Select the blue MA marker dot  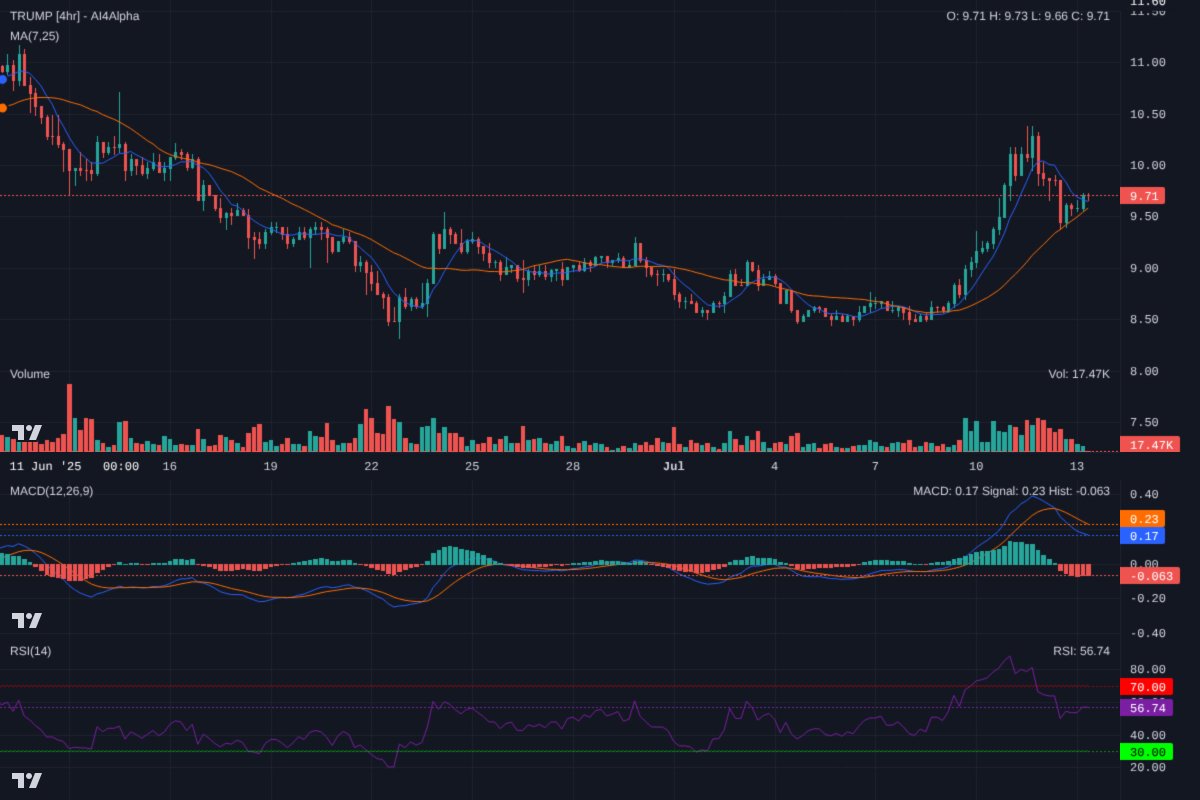3,79
